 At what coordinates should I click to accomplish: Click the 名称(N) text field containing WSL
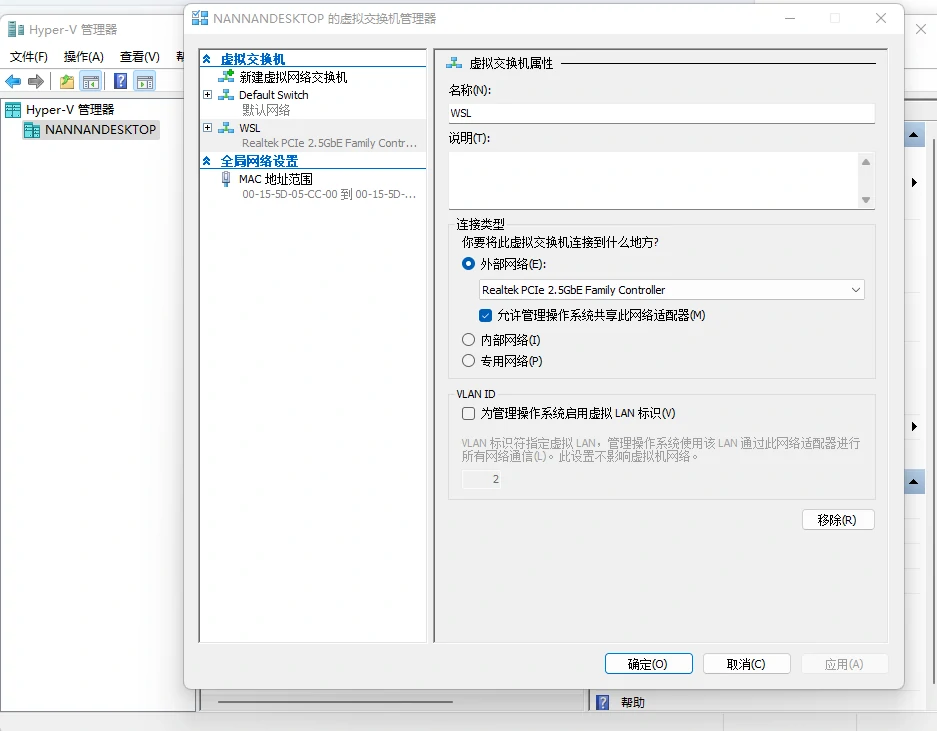[662, 113]
